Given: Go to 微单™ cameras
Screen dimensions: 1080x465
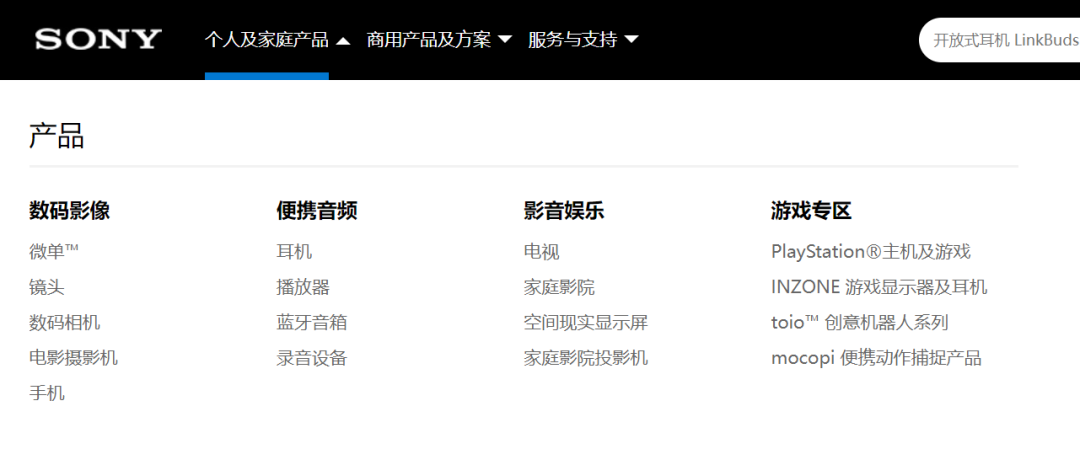Looking at the screenshot, I should 54,251.
